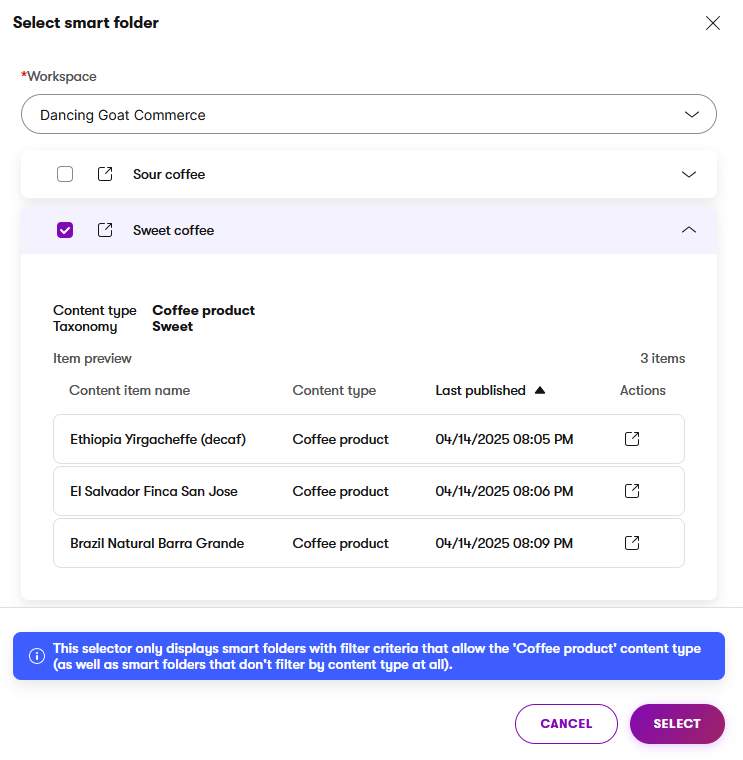
Task: Open the Workspace dropdown
Action: point(368,115)
